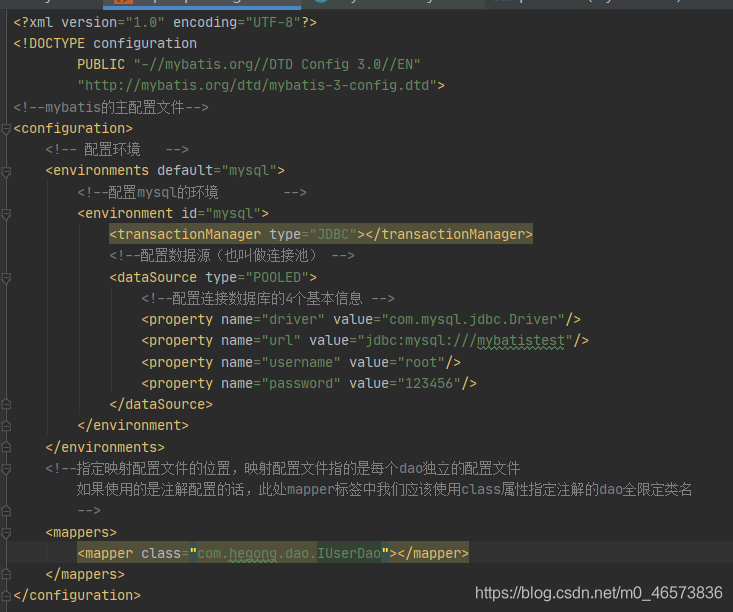Collapse the <dataSource type="POOLED"> fold marker
The height and width of the screenshot is (612, 733).
[6, 278]
